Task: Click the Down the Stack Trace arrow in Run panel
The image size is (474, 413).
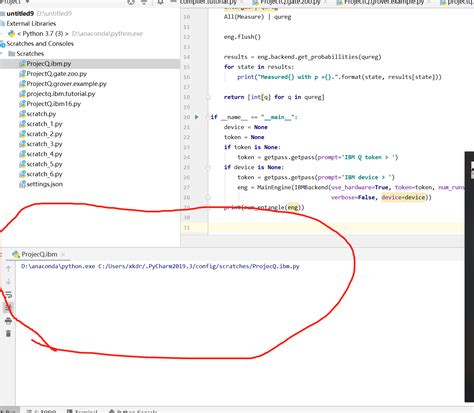Action: pyautogui.click(x=8, y=282)
